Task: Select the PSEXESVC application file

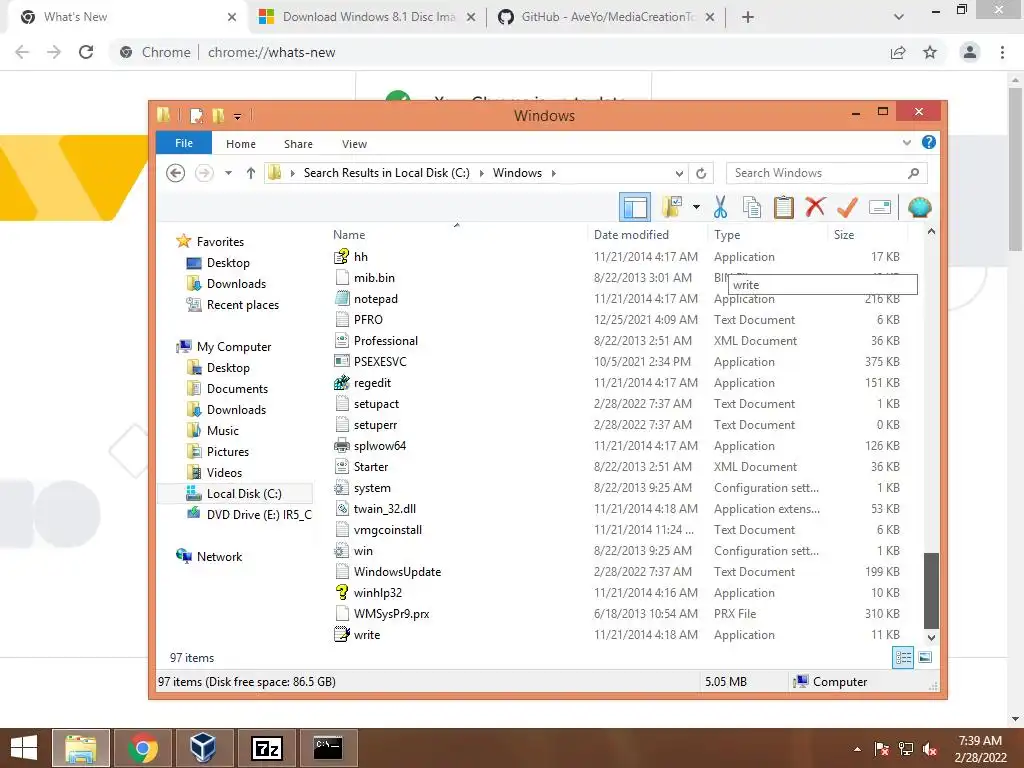Action: pos(380,362)
